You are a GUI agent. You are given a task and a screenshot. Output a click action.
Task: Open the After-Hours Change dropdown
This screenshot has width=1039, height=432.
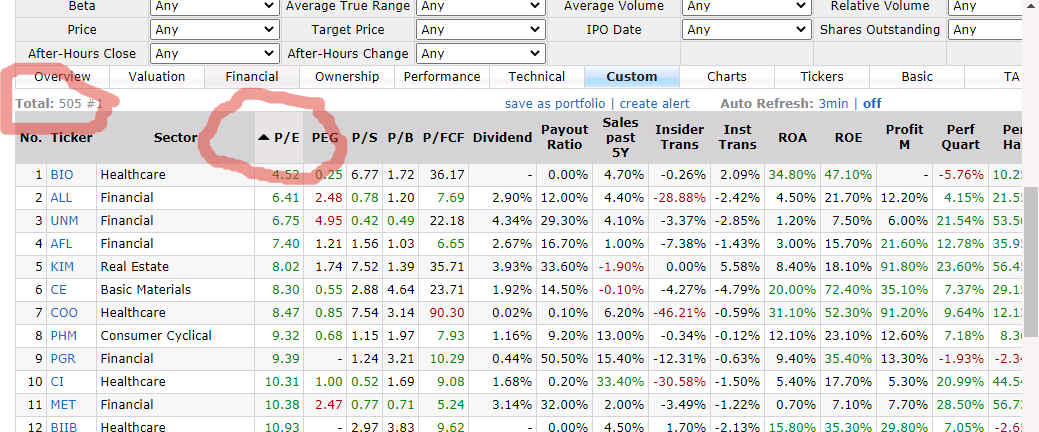tap(481, 54)
